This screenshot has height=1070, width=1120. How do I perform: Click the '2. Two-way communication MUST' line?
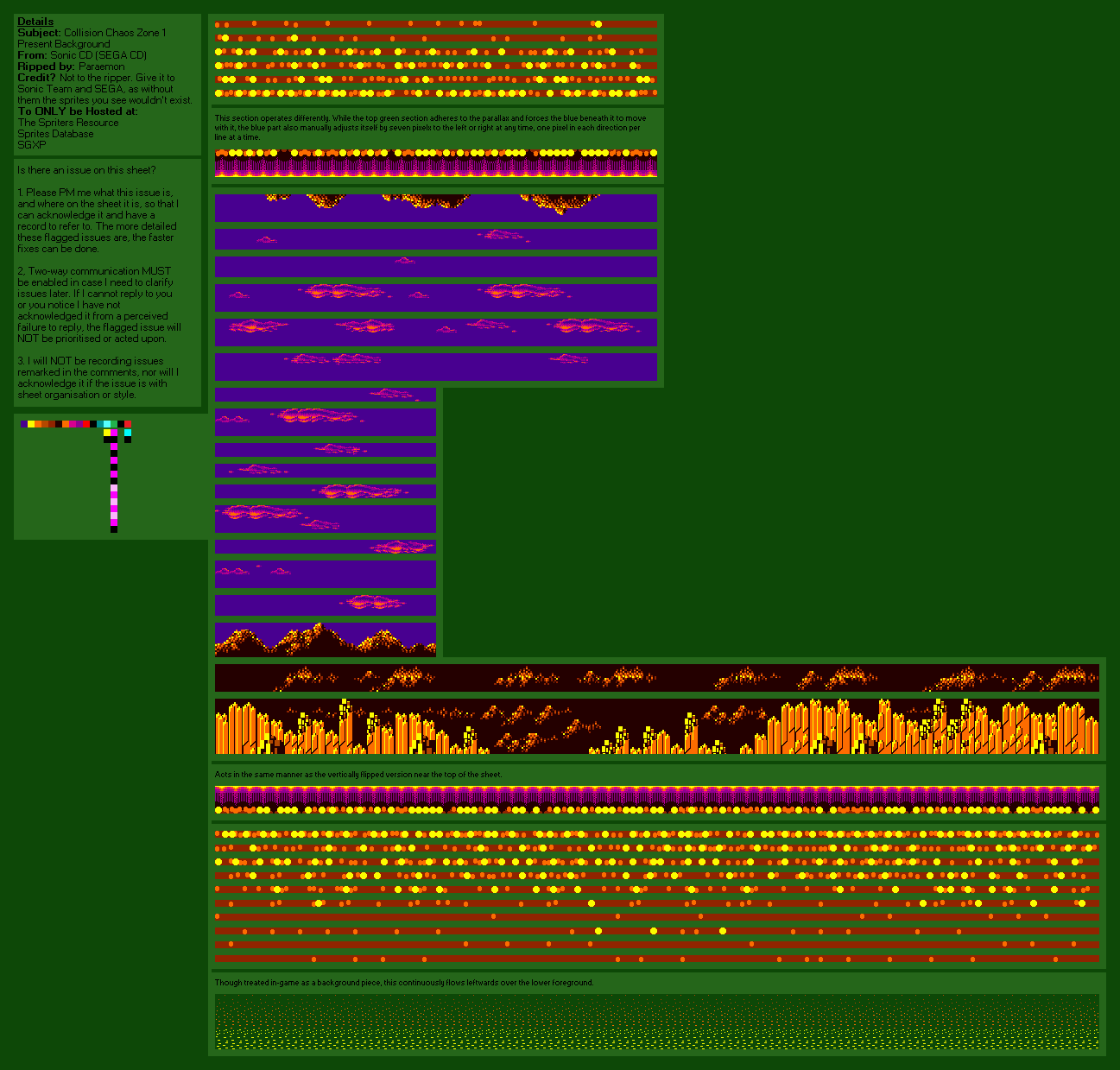94,271
